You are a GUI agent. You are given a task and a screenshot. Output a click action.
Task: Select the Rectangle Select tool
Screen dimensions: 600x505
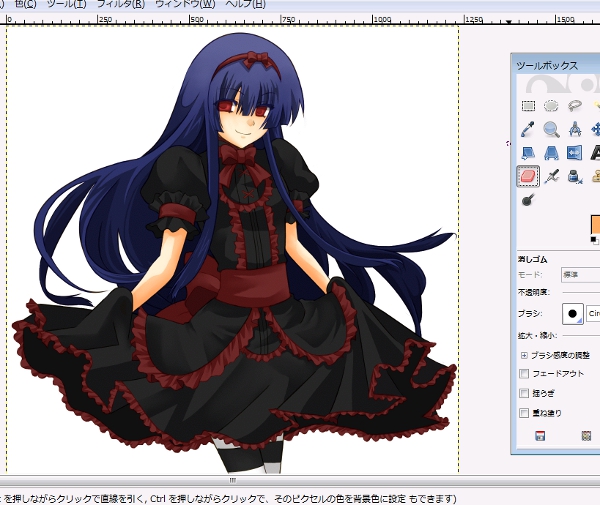[528, 106]
